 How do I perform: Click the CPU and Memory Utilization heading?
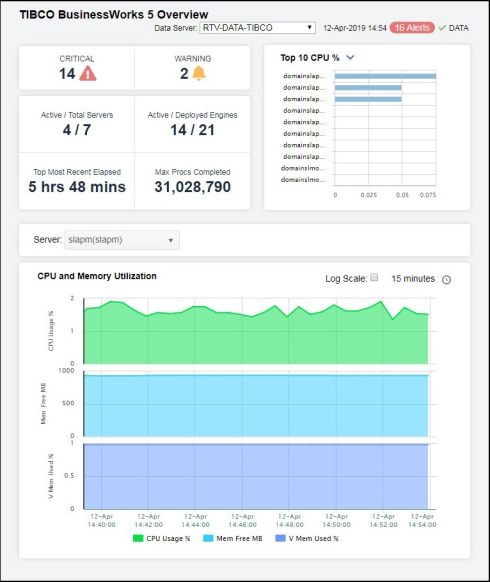tap(97, 276)
